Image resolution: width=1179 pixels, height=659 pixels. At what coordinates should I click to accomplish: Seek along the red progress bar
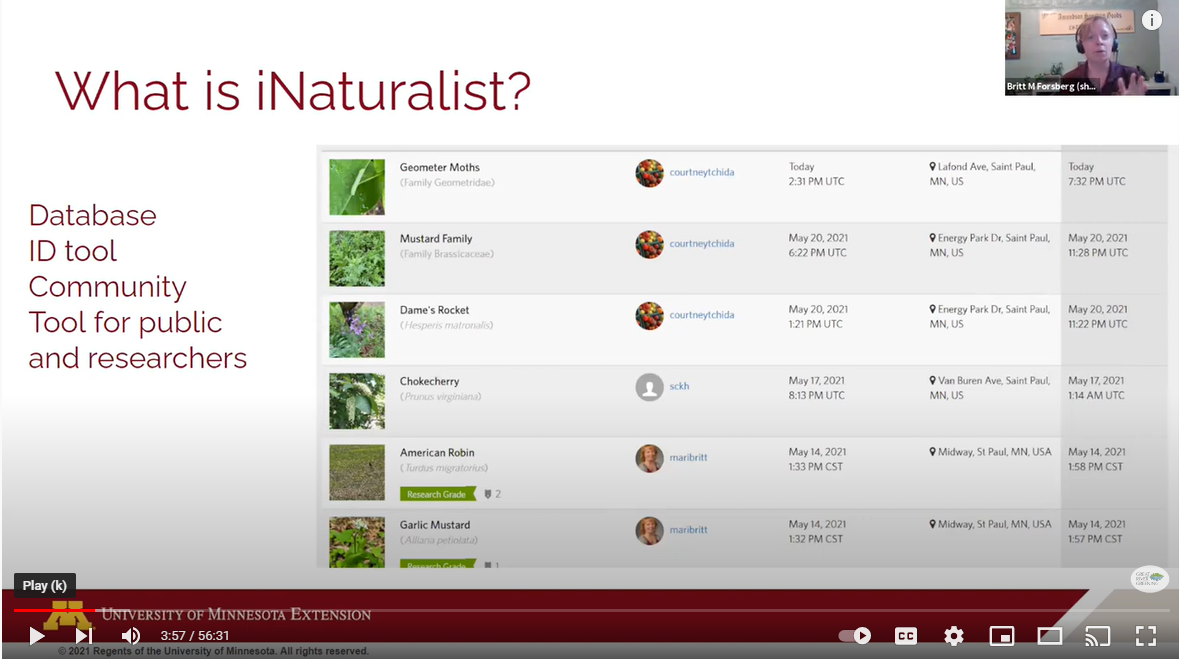53,610
